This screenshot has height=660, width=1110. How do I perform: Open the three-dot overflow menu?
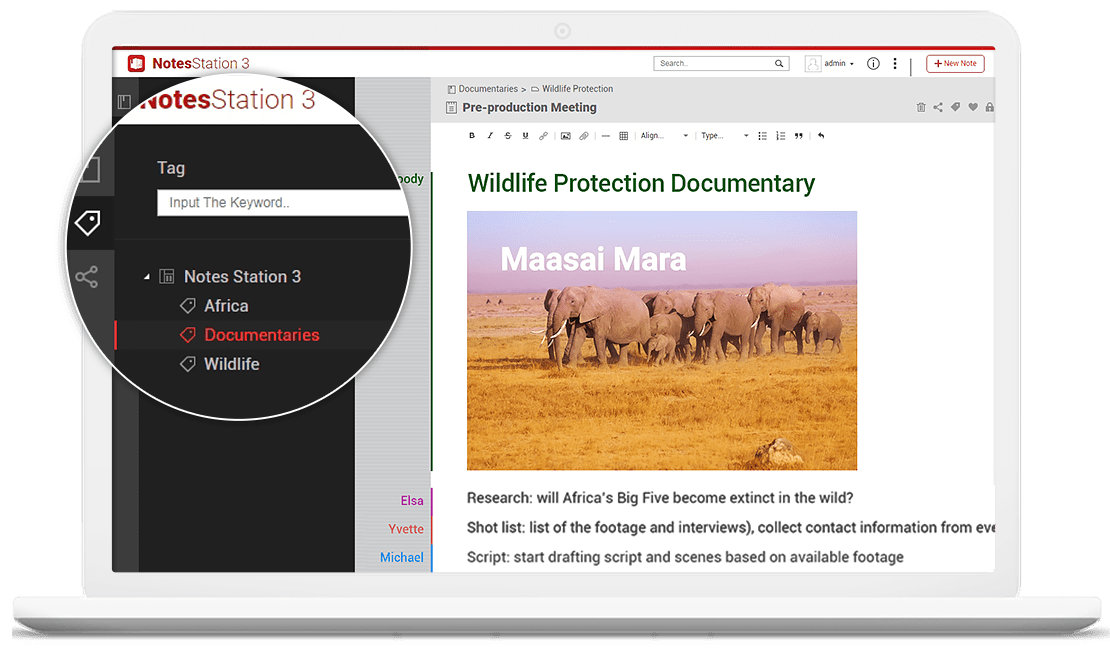(895, 63)
